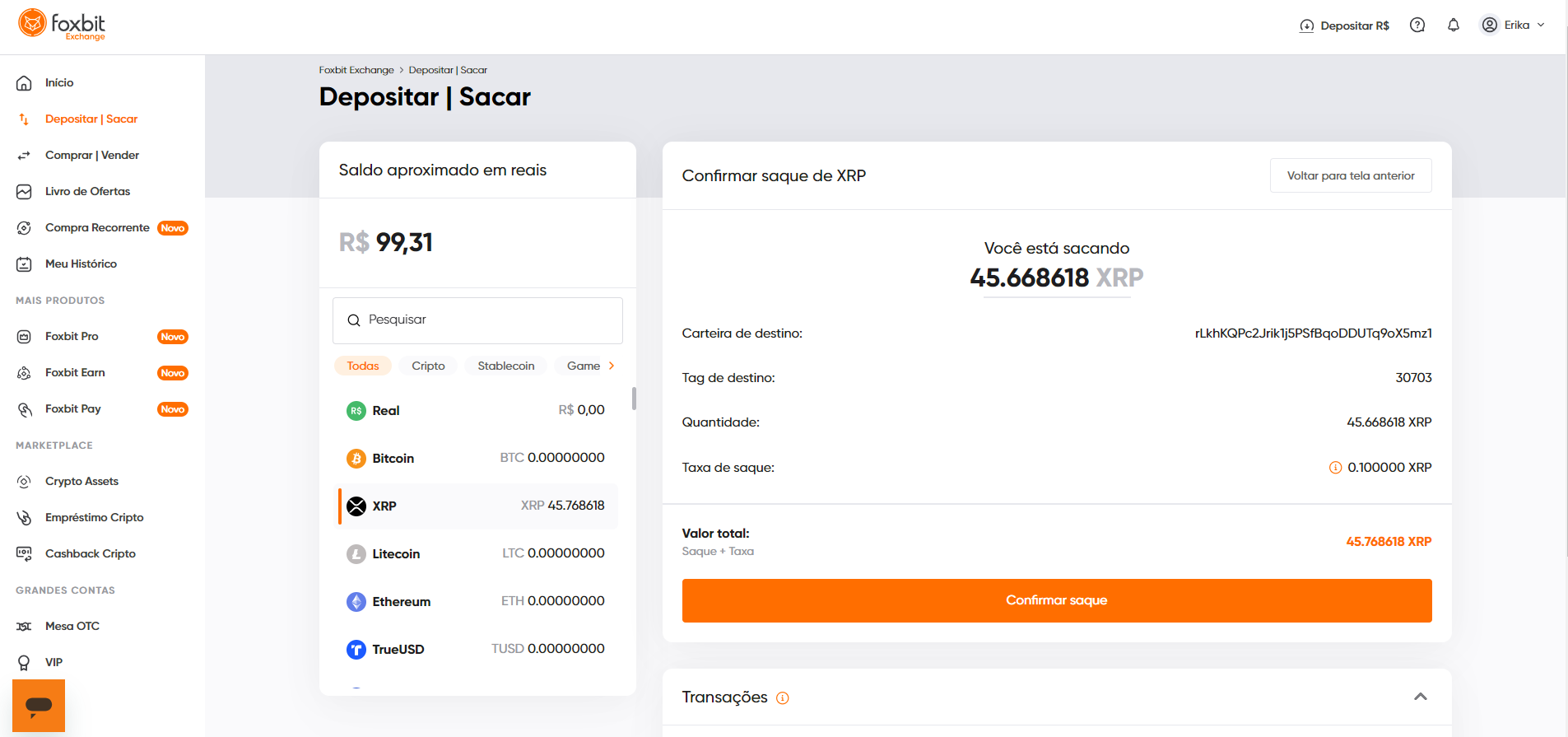Open the orange chat support widget
1568x737 pixels.
tap(39, 706)
